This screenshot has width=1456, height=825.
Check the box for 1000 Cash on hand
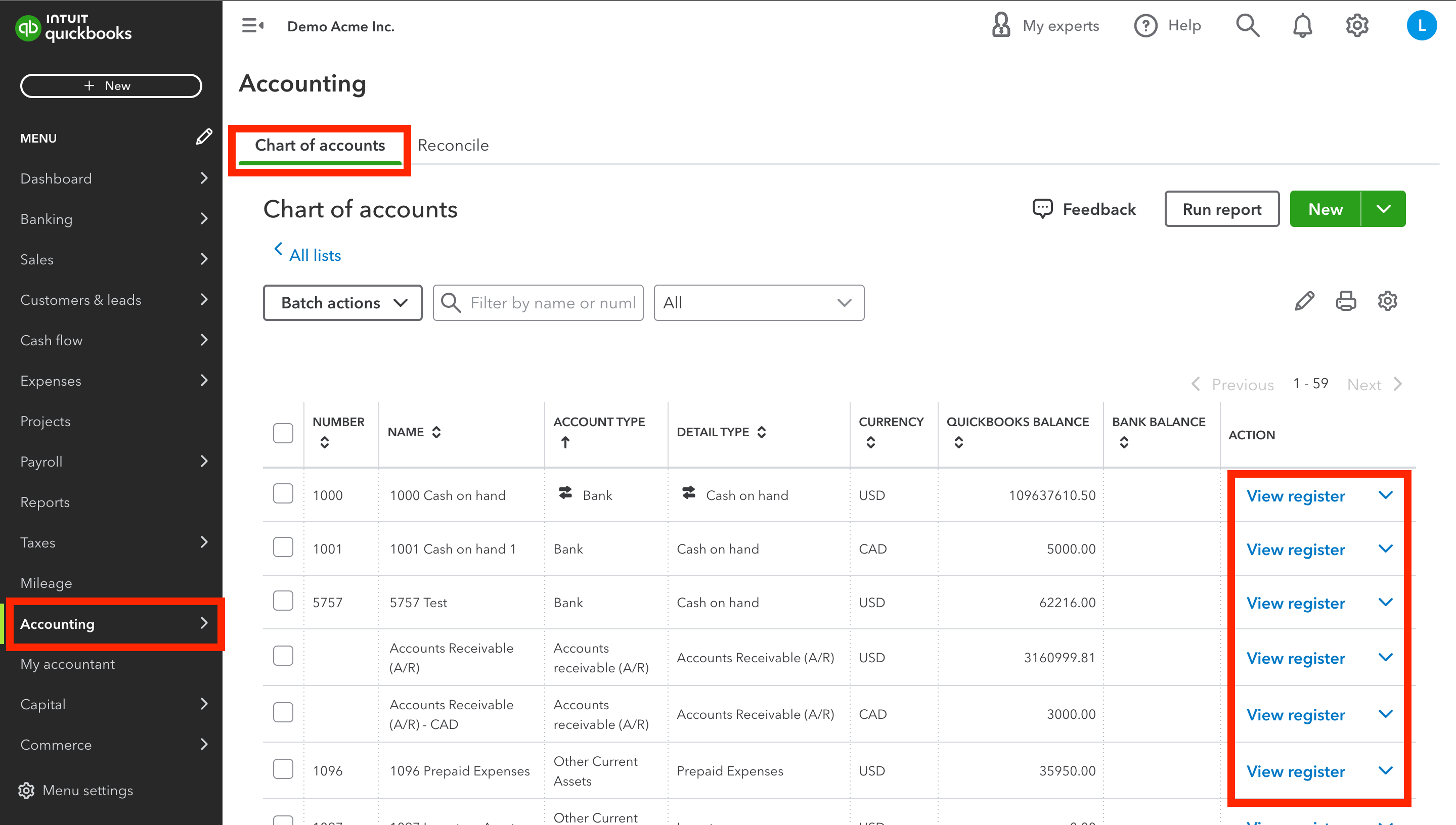(x=283, y=494)
